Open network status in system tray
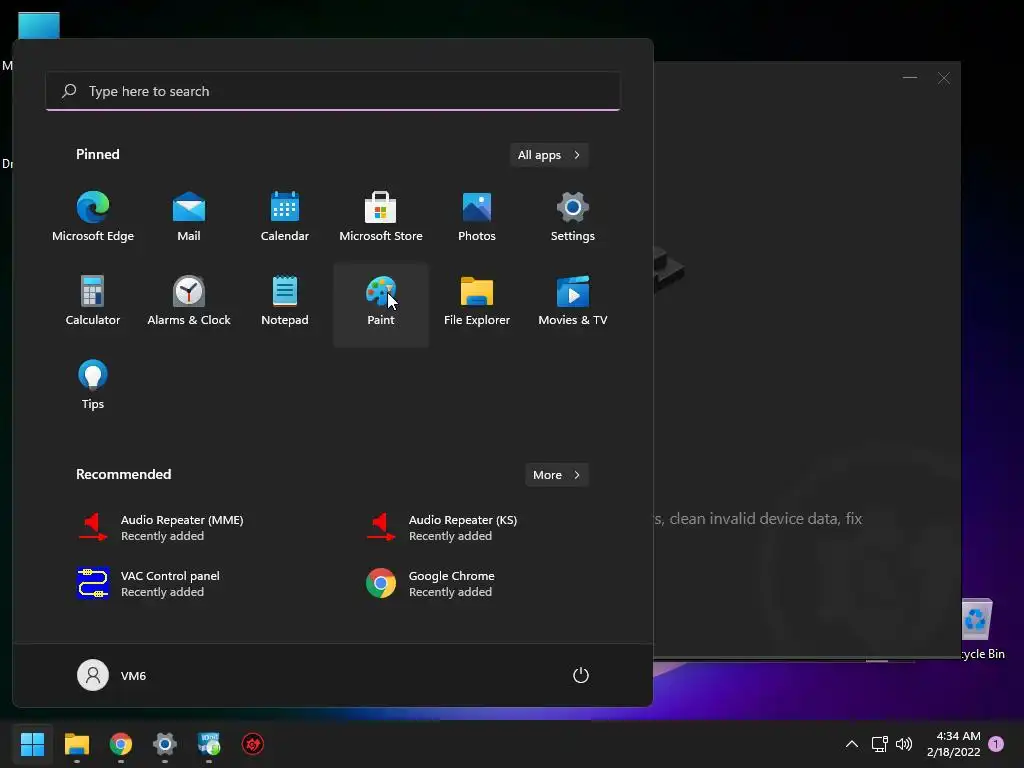 pos(879,744)
